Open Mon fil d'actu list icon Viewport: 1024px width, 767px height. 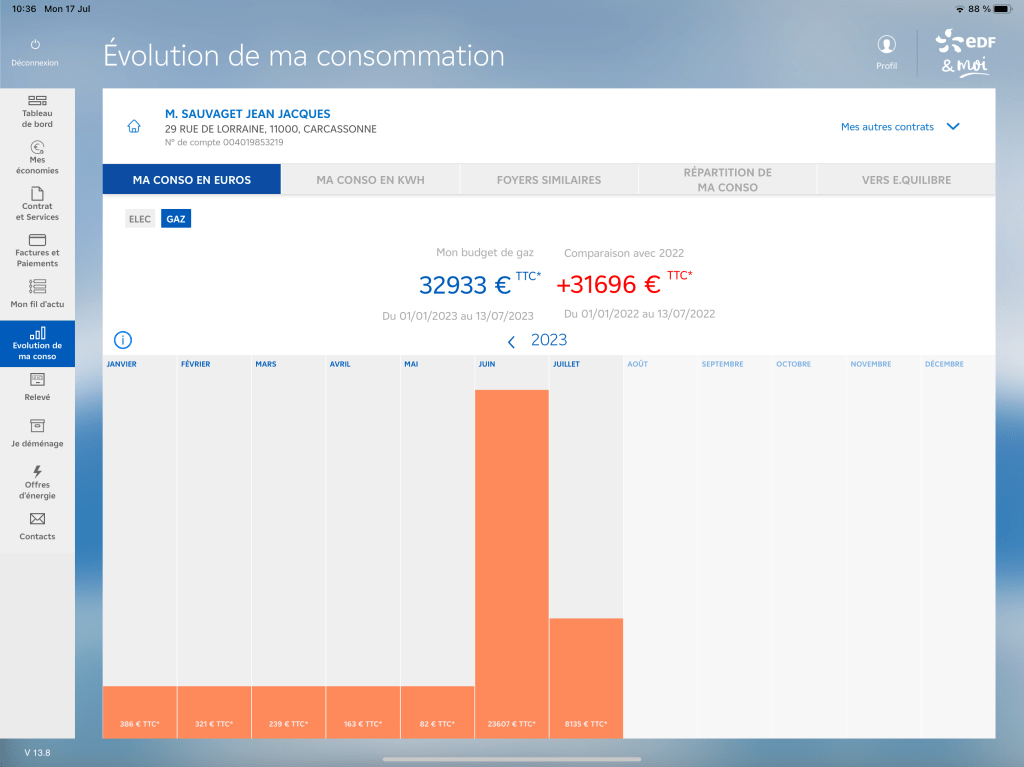(x=37, y=286)
